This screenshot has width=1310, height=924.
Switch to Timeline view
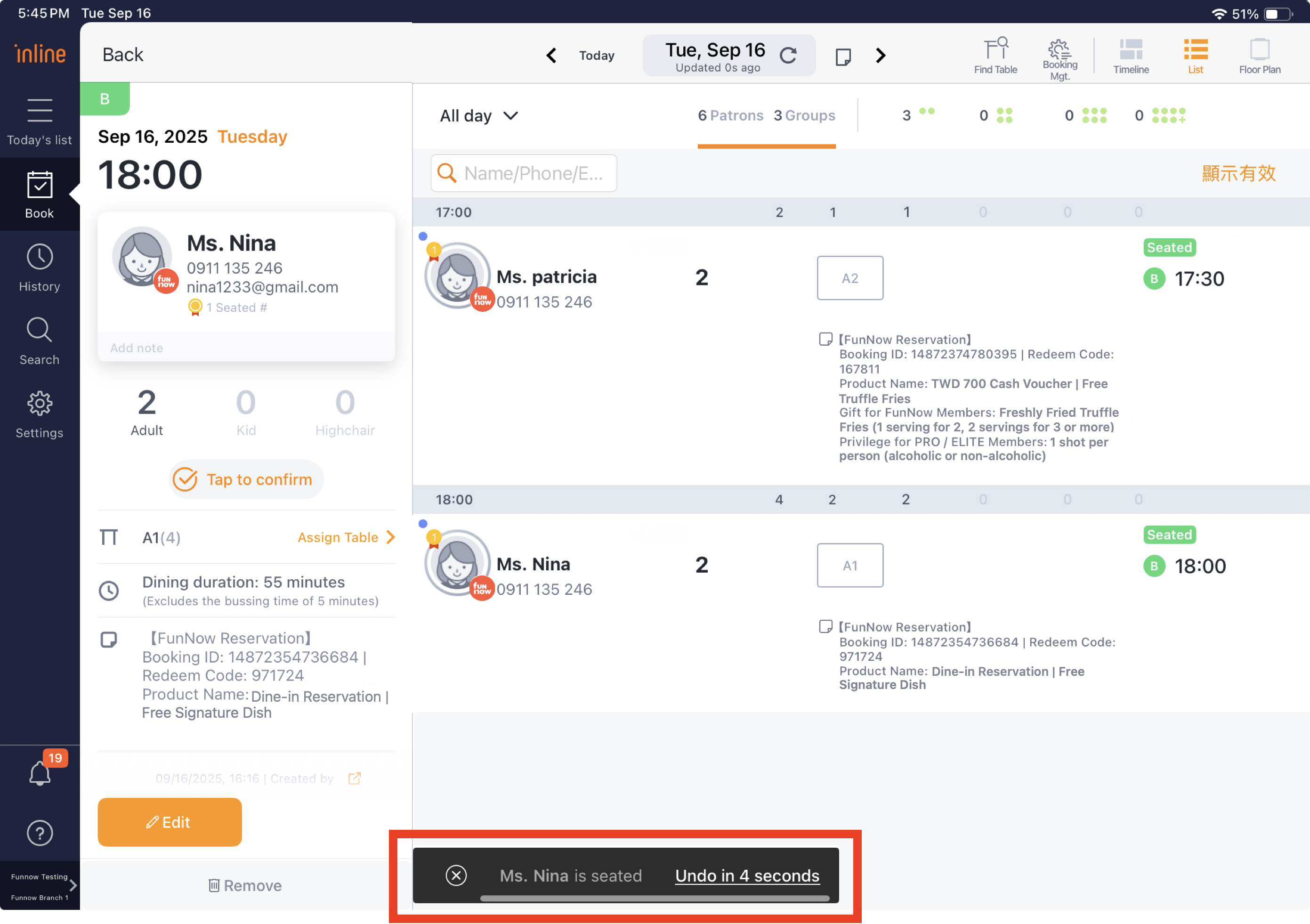1130,56
